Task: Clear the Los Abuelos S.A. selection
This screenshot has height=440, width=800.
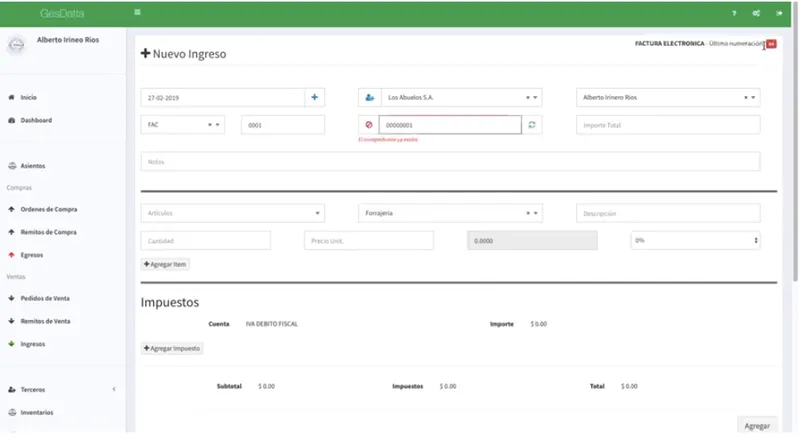Action: point(528,97)
